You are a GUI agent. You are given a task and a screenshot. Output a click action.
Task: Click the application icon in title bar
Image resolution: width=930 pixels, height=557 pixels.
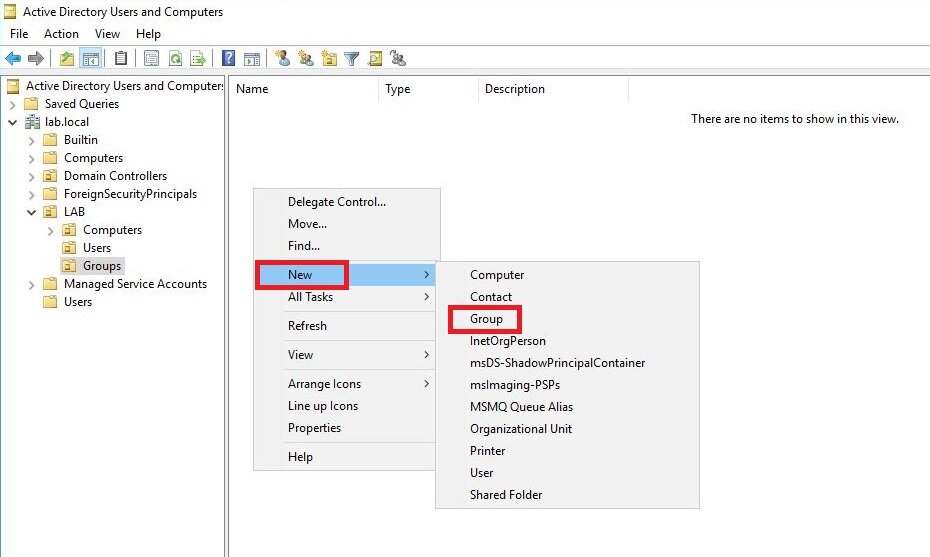[10, 12]
